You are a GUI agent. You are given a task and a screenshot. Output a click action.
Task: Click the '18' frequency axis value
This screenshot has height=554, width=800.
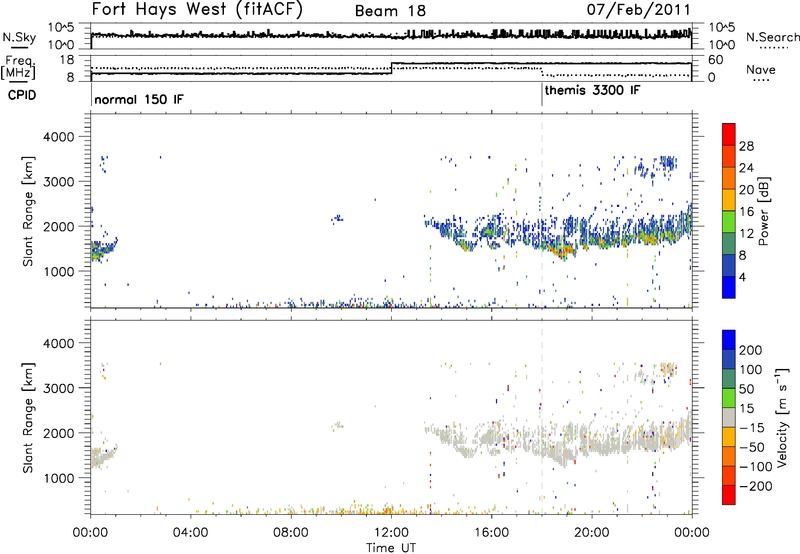67,60
